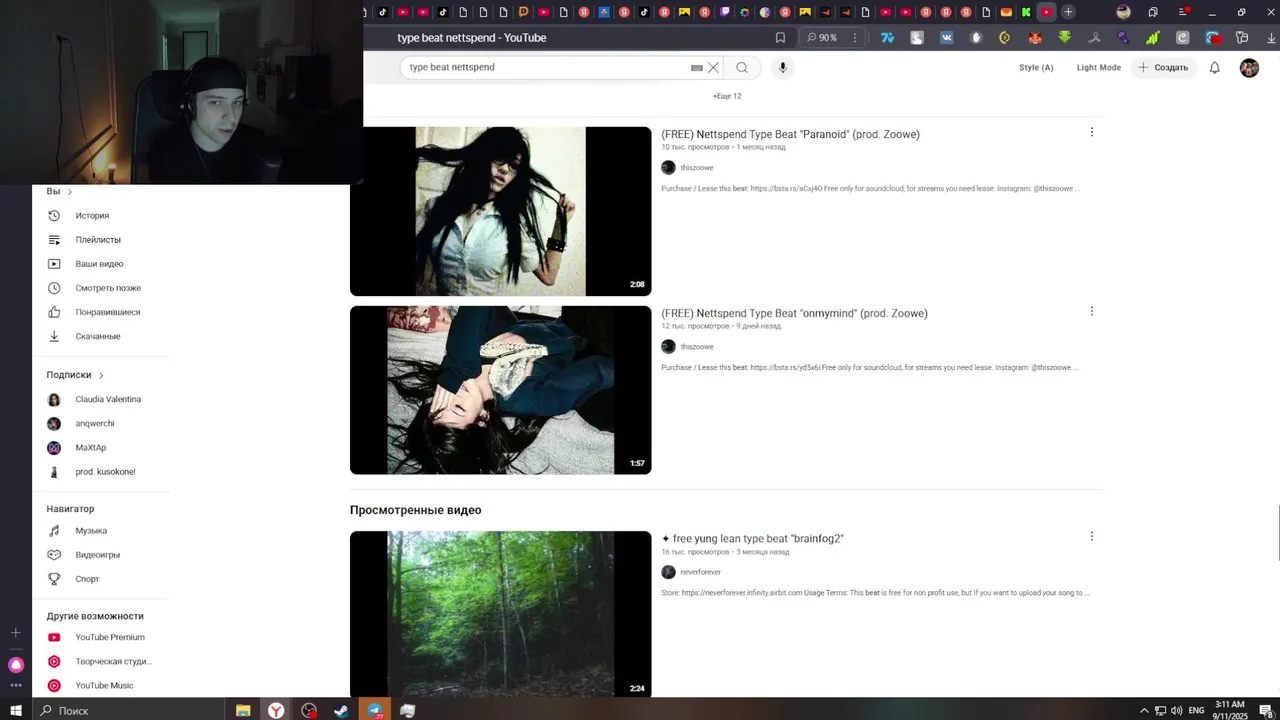Expand the Подписки section chevron
1280x720 pixels.
pyautogui.click(x=101, y=375)
